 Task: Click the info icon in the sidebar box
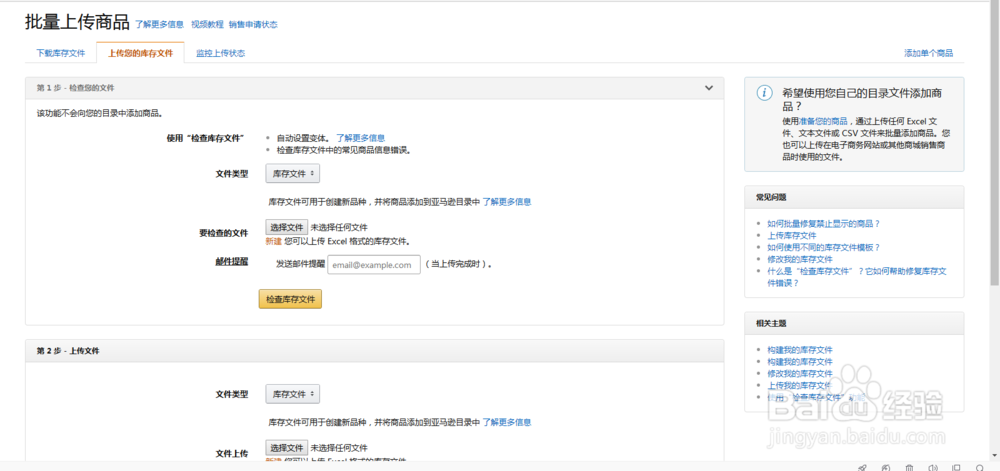(764, 93)
